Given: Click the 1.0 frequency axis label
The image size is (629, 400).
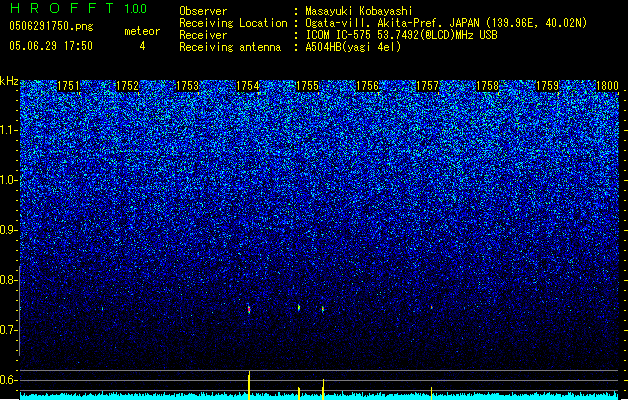Looking at the screenshot, I should coord(9,180).
